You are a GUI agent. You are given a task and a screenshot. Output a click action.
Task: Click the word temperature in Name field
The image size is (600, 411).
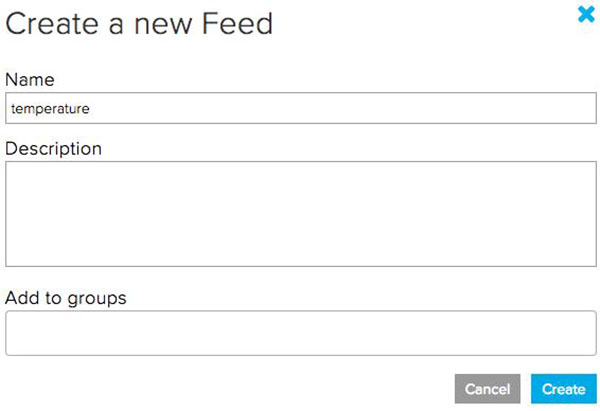click(x=50, y=108)
